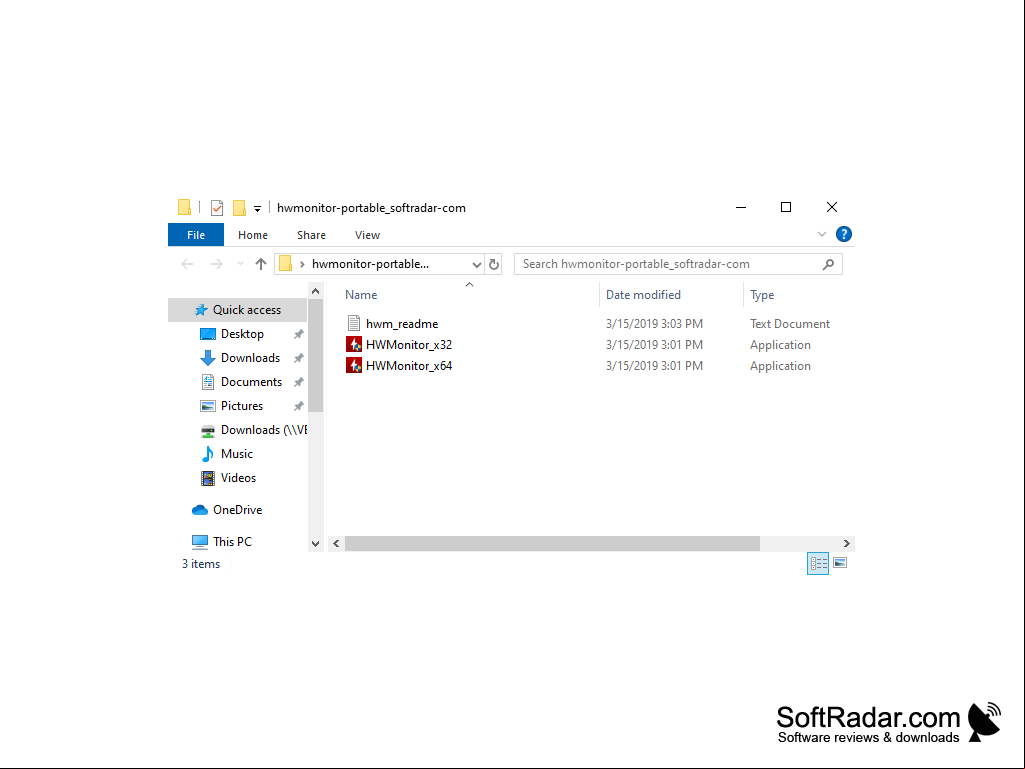1025x769 pixels.
Task: Click the hwm_readme text document icon
Action: click(354, 324)
